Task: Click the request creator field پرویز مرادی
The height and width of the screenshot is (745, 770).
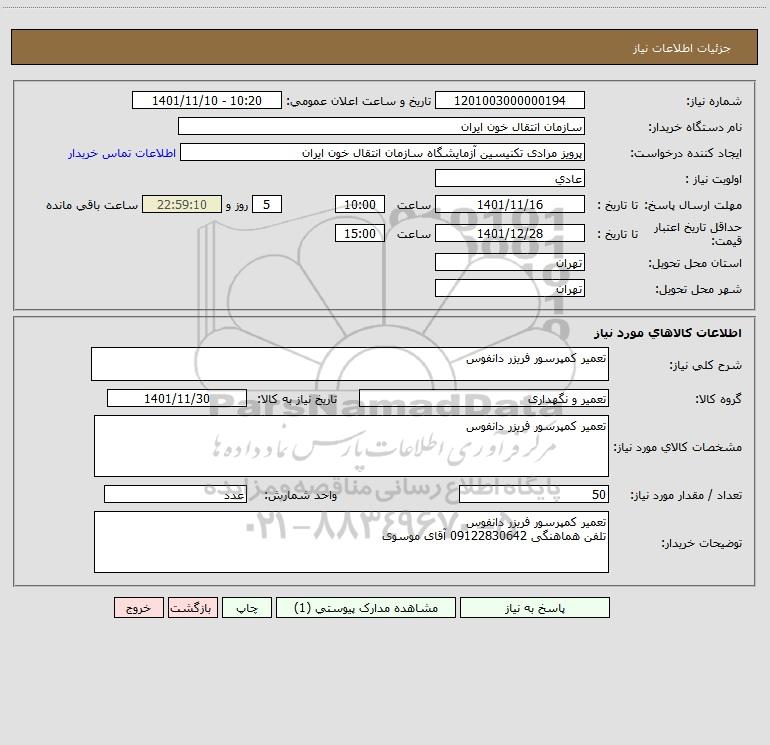Action: pyautogui.click(x=383, y=152)
